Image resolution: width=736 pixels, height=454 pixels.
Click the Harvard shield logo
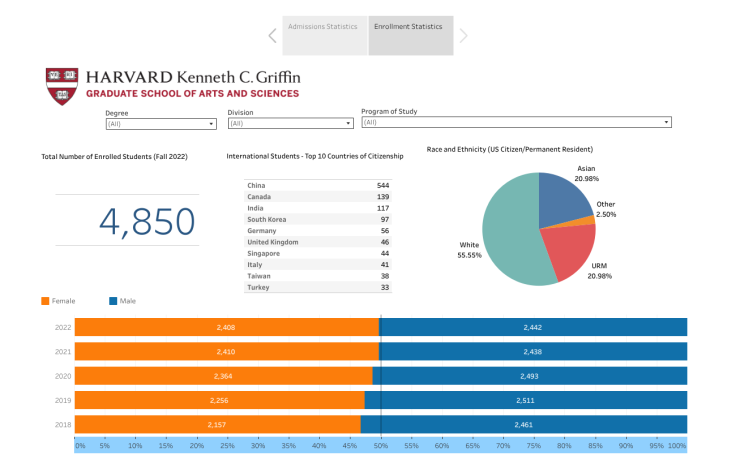click(x=62, y=86)
